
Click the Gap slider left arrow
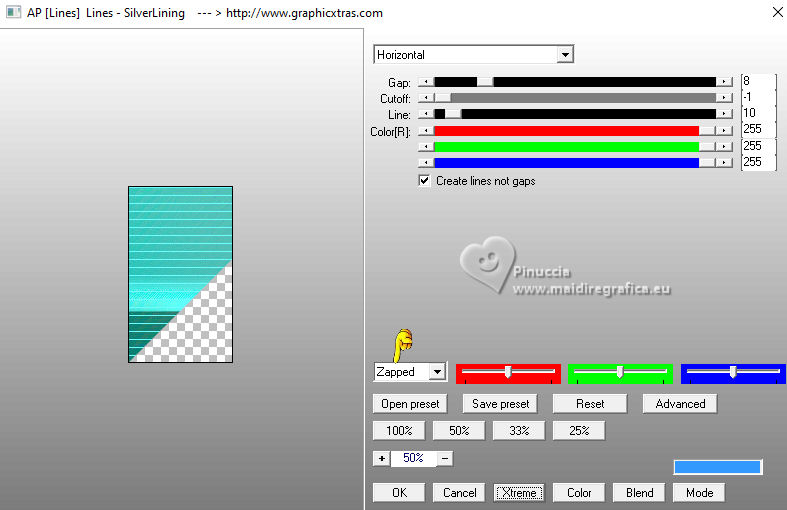pyautogui.click(x=426, y=82)
